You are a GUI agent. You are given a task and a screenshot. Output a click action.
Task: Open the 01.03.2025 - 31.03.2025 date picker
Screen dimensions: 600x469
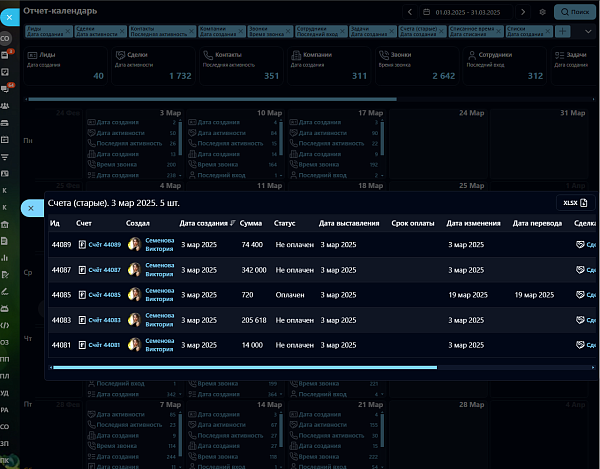point(466,12)
